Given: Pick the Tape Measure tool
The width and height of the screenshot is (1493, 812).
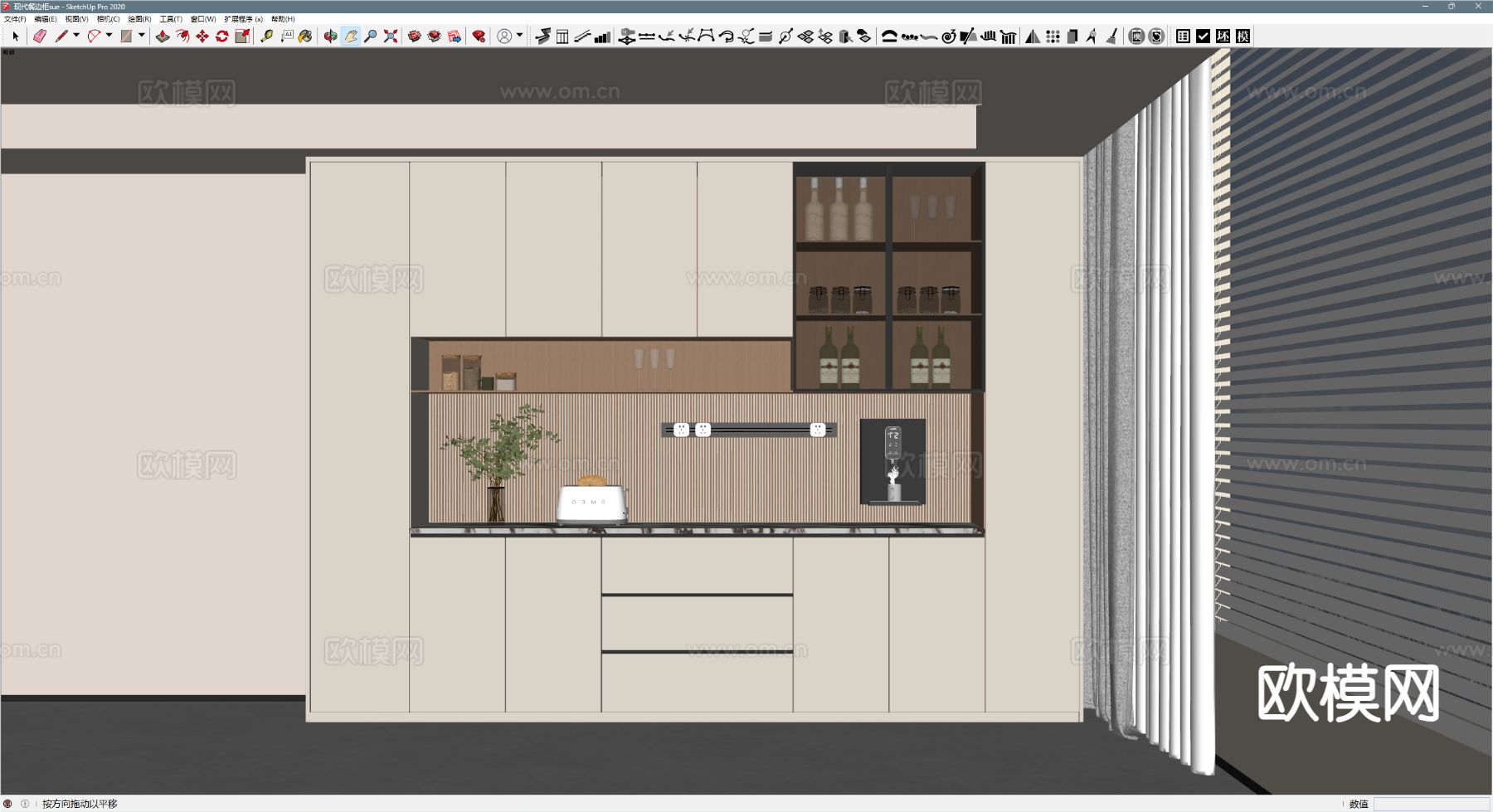Looking at the screenshot, I should click(266, 36).
